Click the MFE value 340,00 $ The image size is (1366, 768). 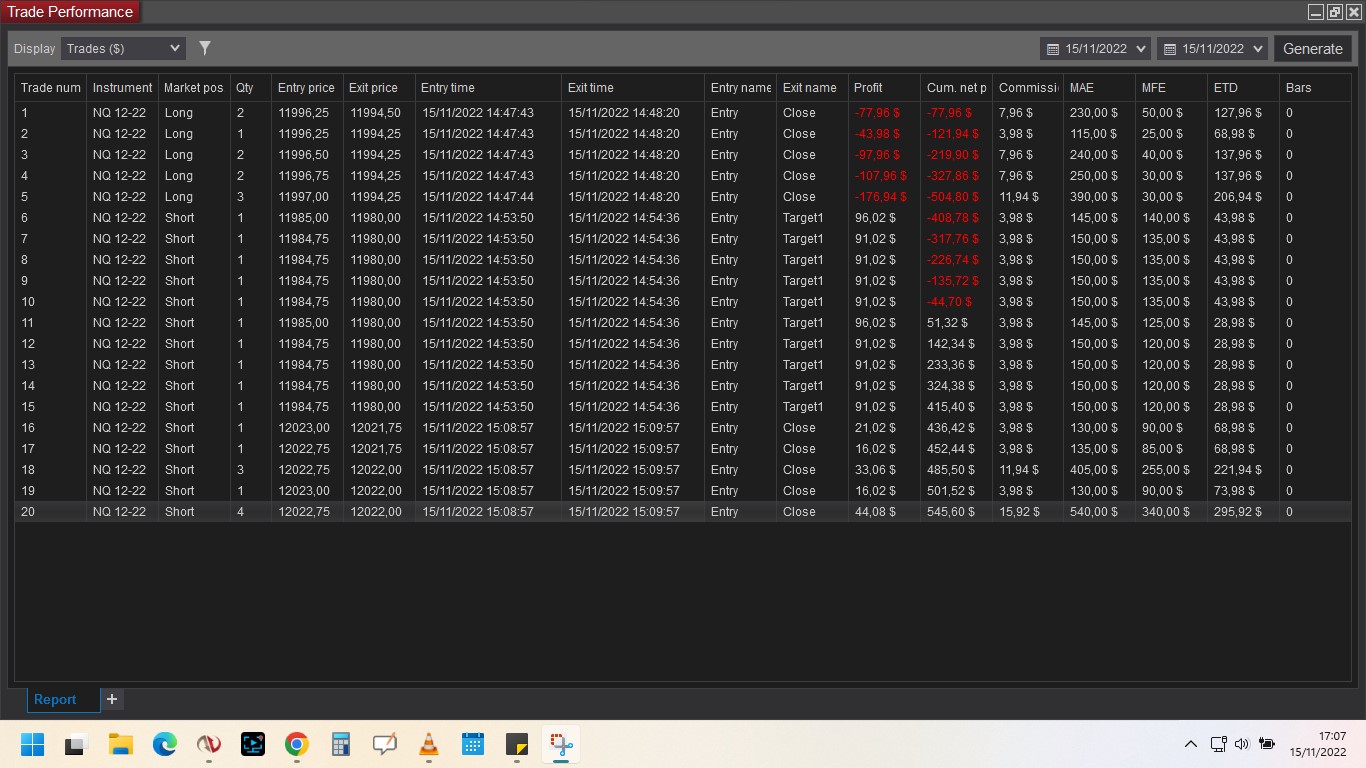click(1166, 512)
